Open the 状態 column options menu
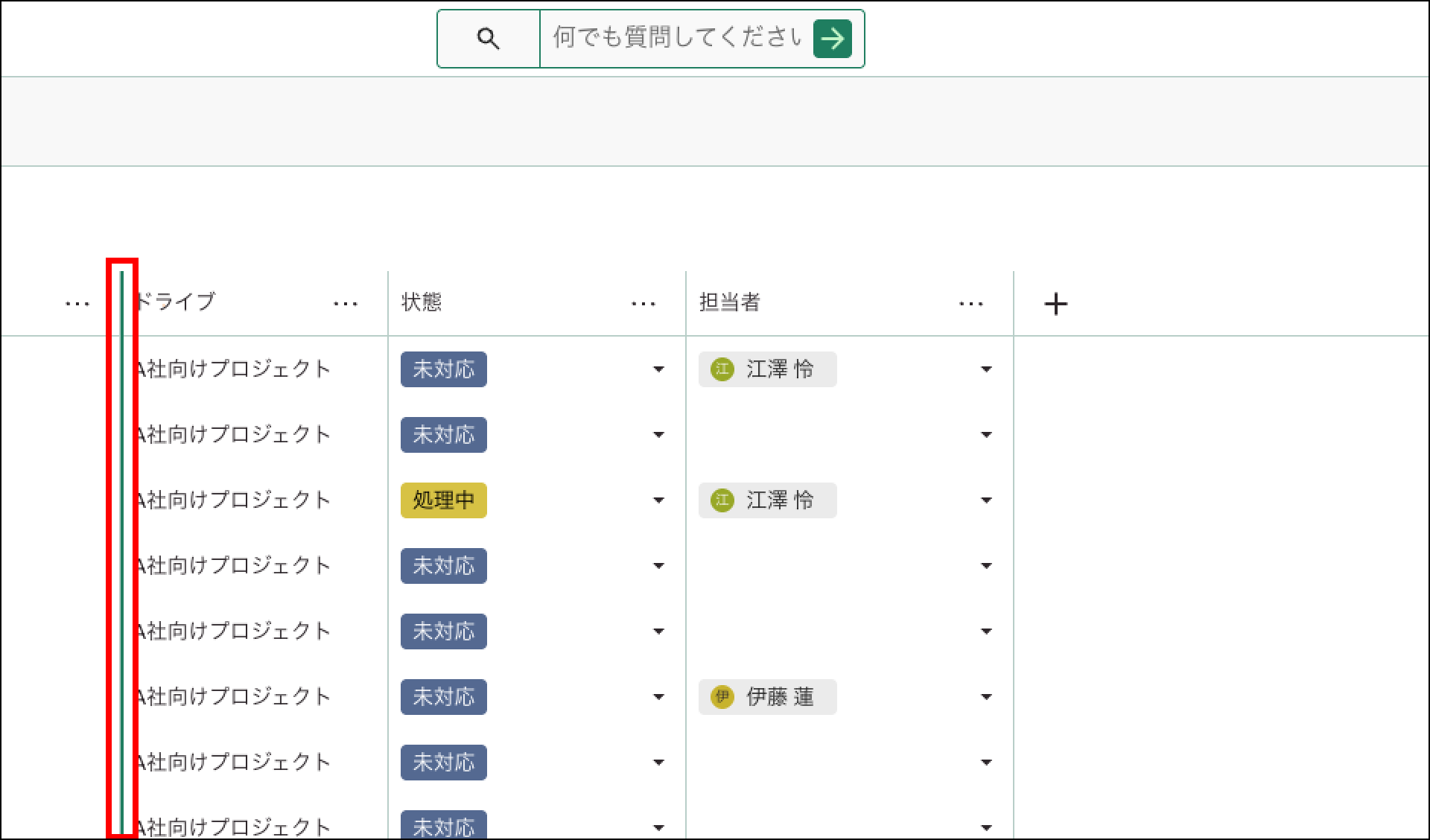Viewport: 1430px width, 840px height. pyautogui.click(x=643, y=304)
